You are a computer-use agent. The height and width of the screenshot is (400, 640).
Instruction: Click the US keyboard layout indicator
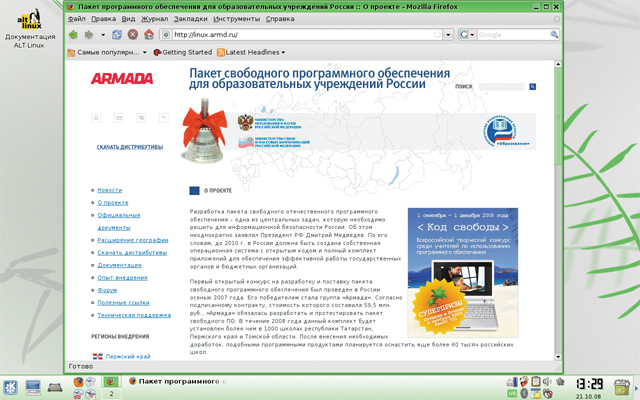[512, 393]
